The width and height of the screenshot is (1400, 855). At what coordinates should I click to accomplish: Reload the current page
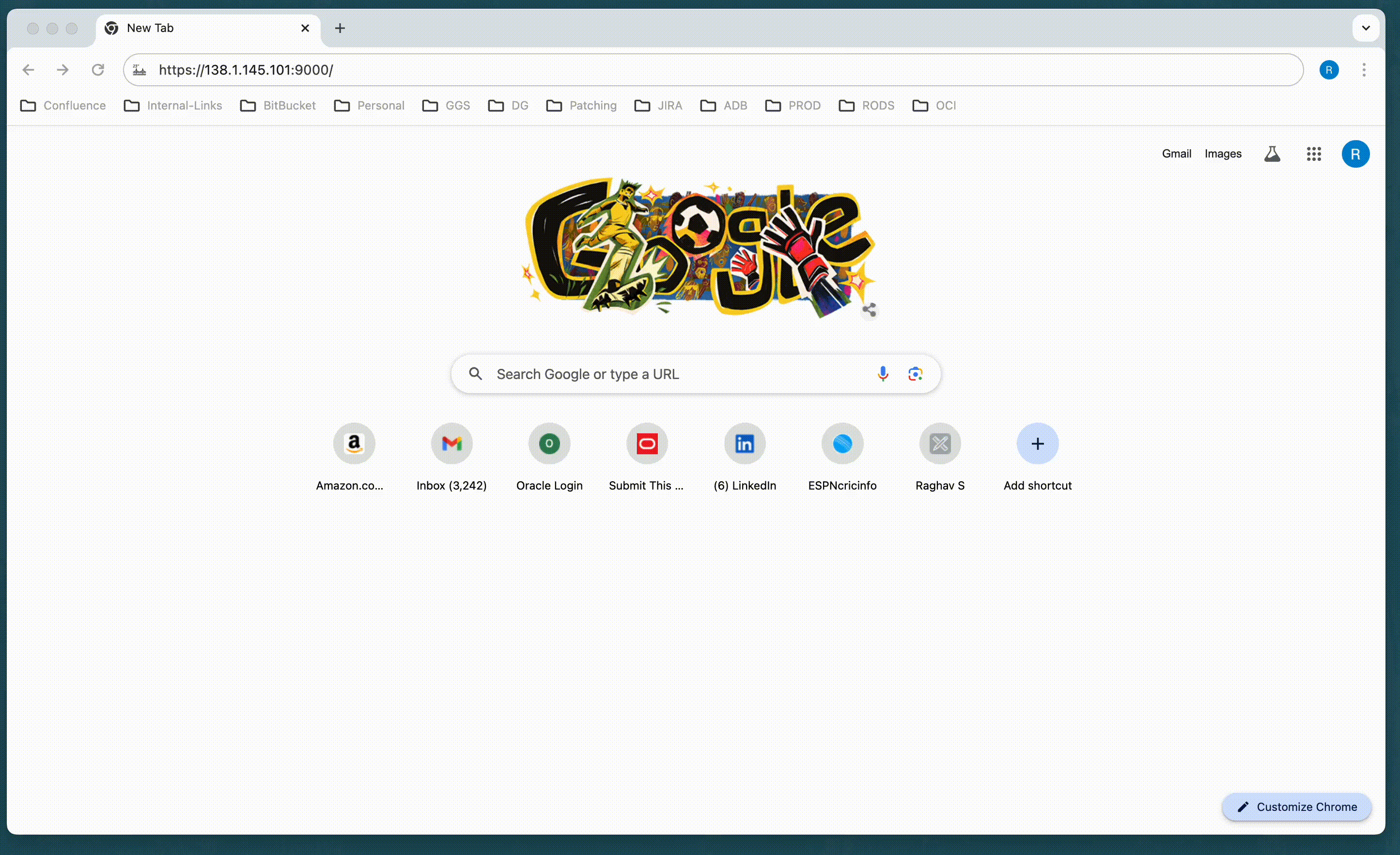point(98,69)
